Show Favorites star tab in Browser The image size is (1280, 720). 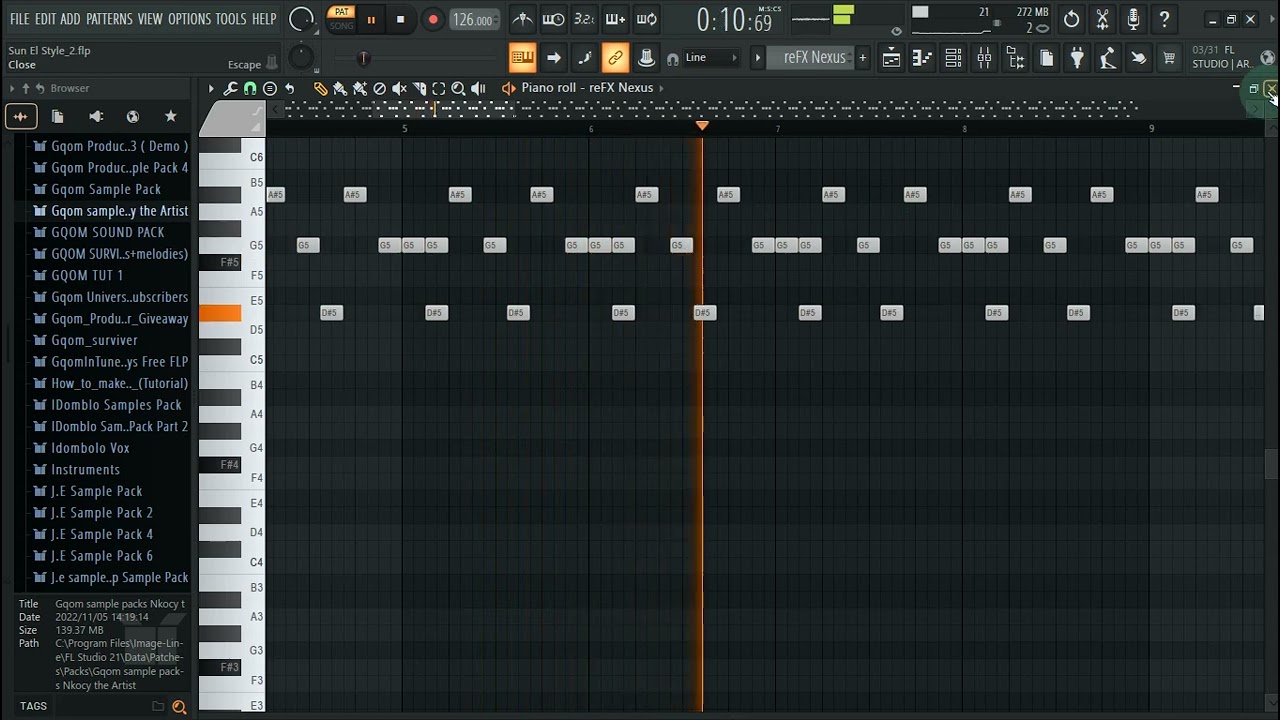point(170,117)
